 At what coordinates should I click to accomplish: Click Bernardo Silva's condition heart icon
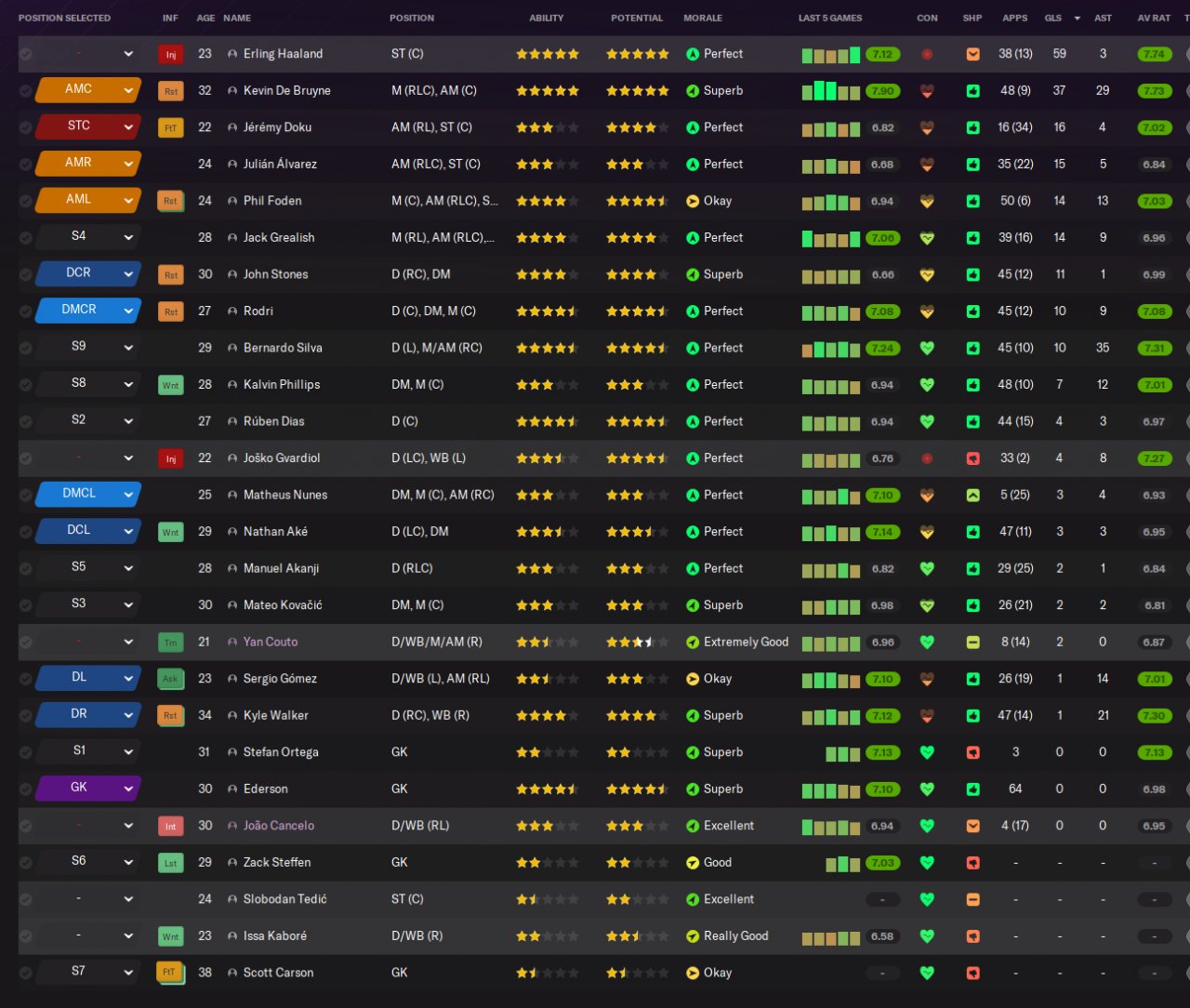[927, 348]
